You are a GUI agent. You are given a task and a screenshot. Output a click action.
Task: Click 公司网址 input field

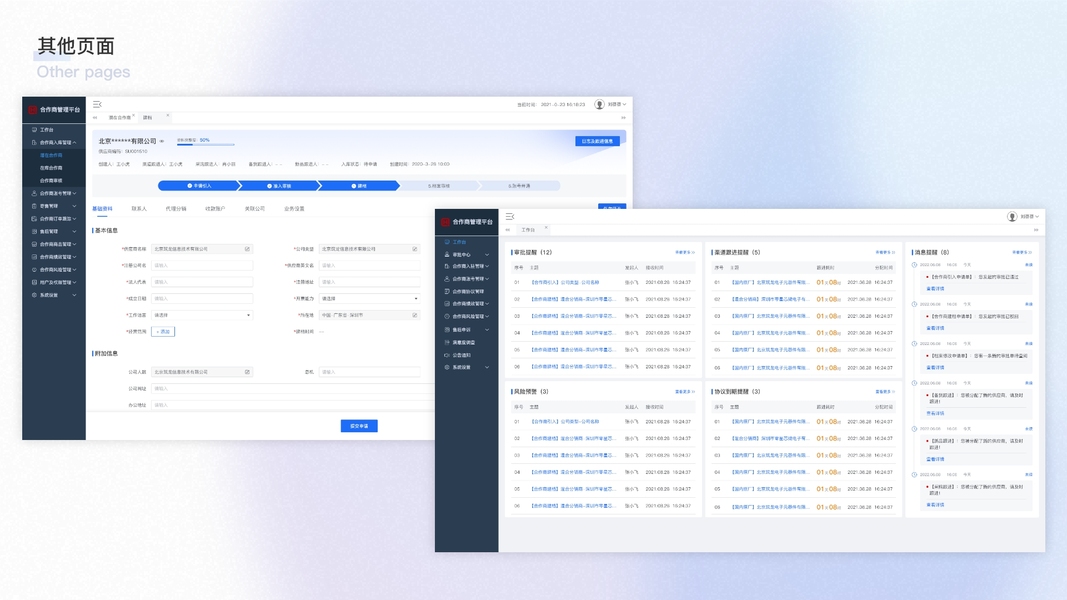point(293,388)
